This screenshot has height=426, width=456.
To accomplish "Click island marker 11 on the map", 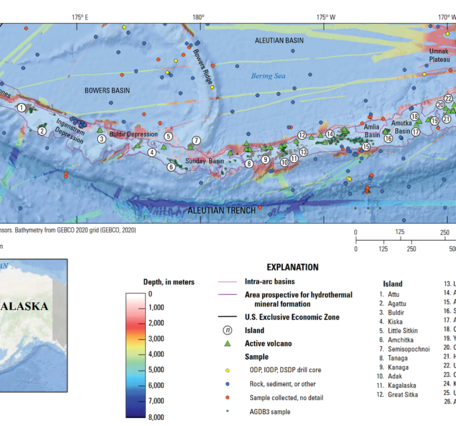I will click(294, 158).
